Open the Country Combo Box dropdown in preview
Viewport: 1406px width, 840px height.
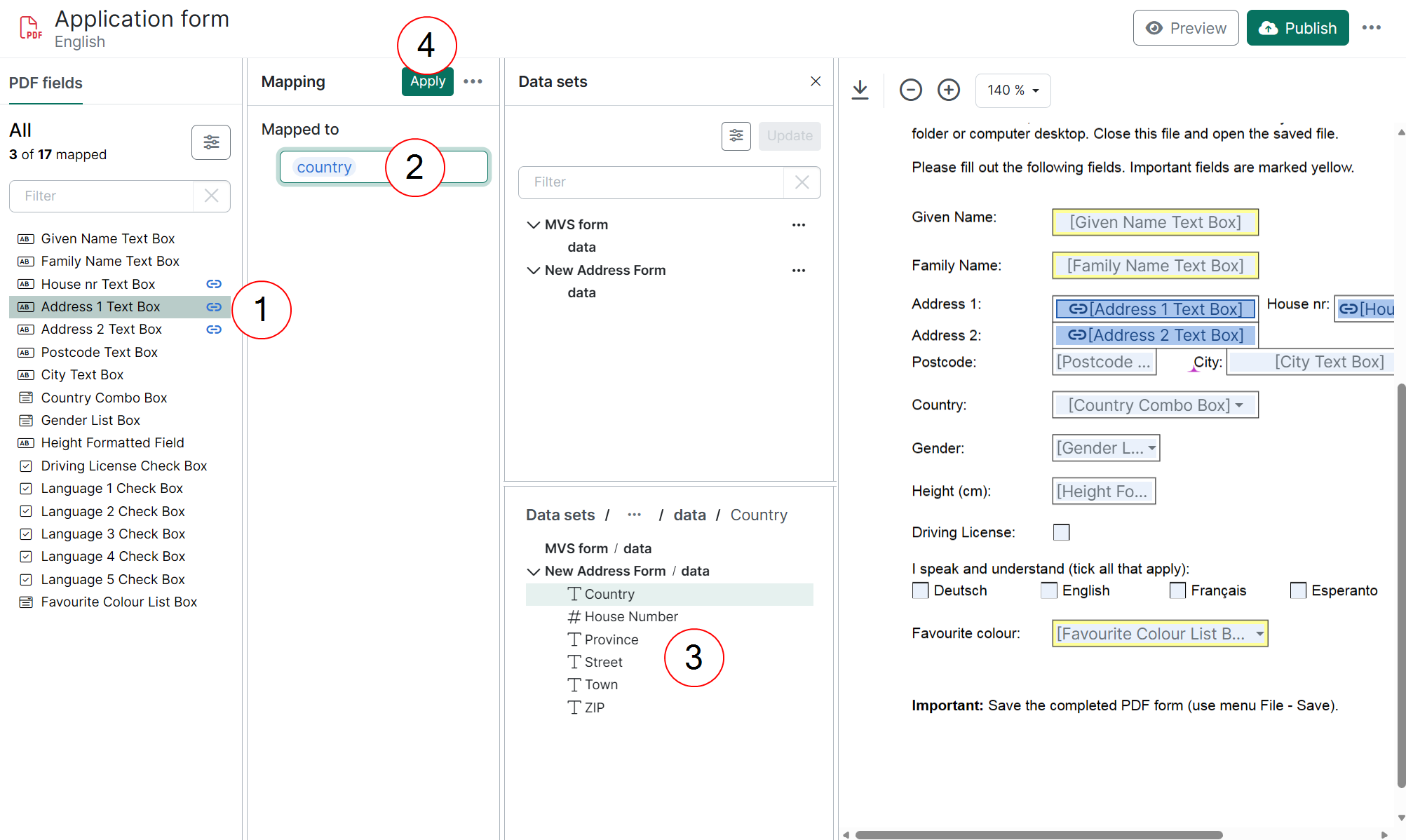pos(1239,405)
